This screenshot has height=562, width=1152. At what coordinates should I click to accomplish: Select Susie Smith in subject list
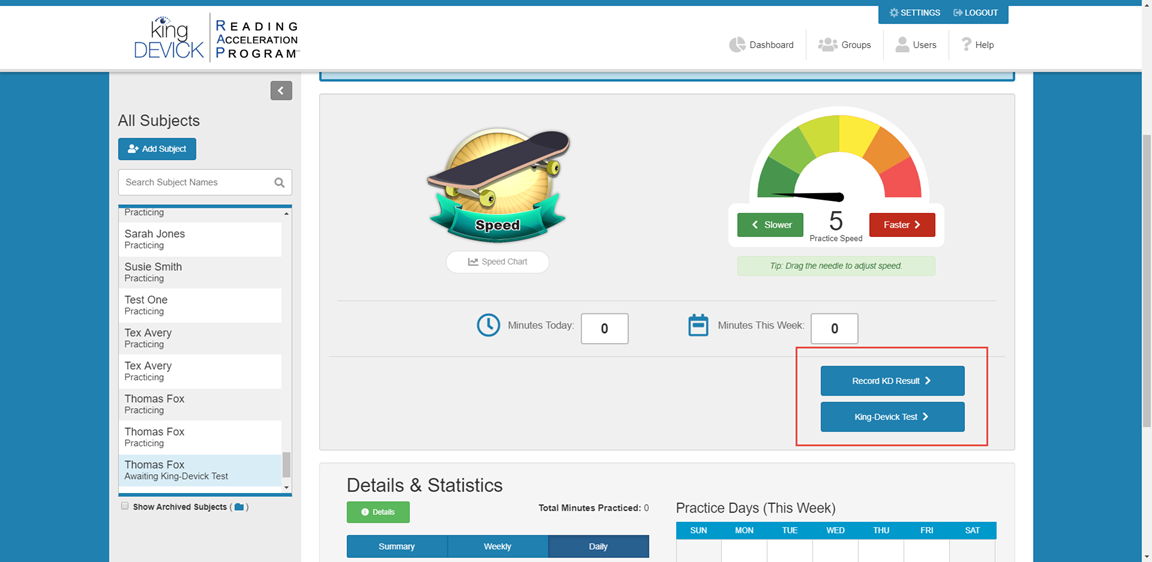(x=200, y=272)
